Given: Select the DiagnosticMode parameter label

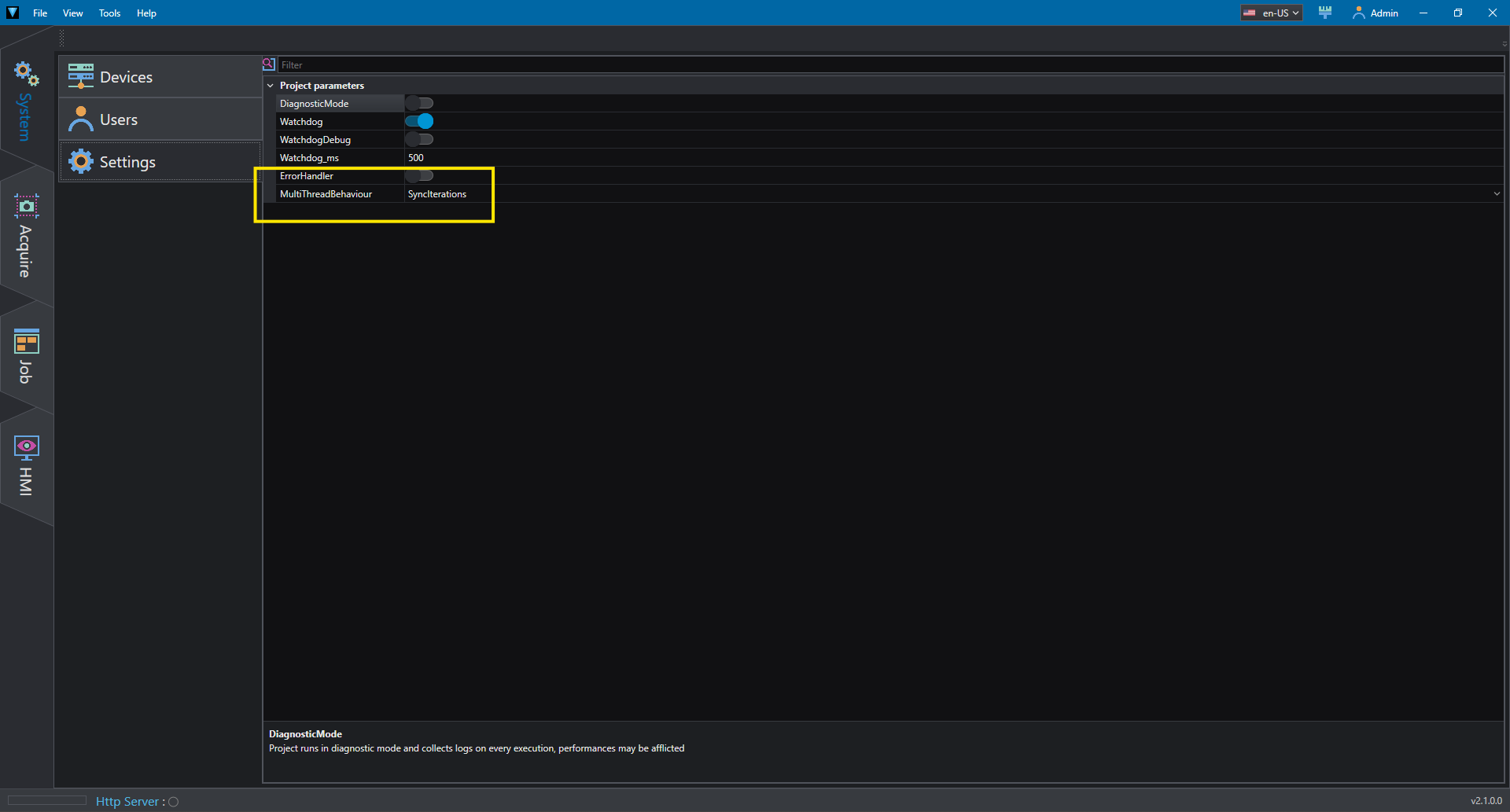Looking at the screenshot, I should point(314,103).
